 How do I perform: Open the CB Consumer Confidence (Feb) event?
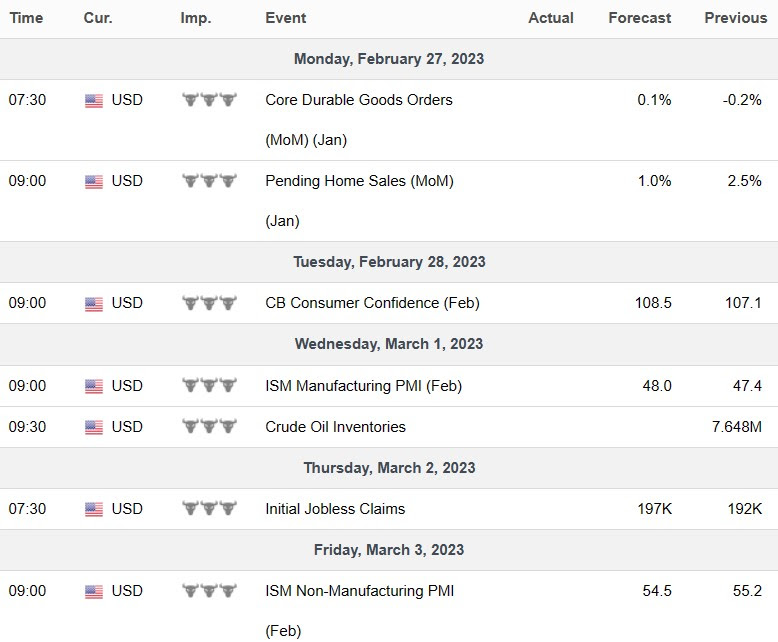pos(366,303)
